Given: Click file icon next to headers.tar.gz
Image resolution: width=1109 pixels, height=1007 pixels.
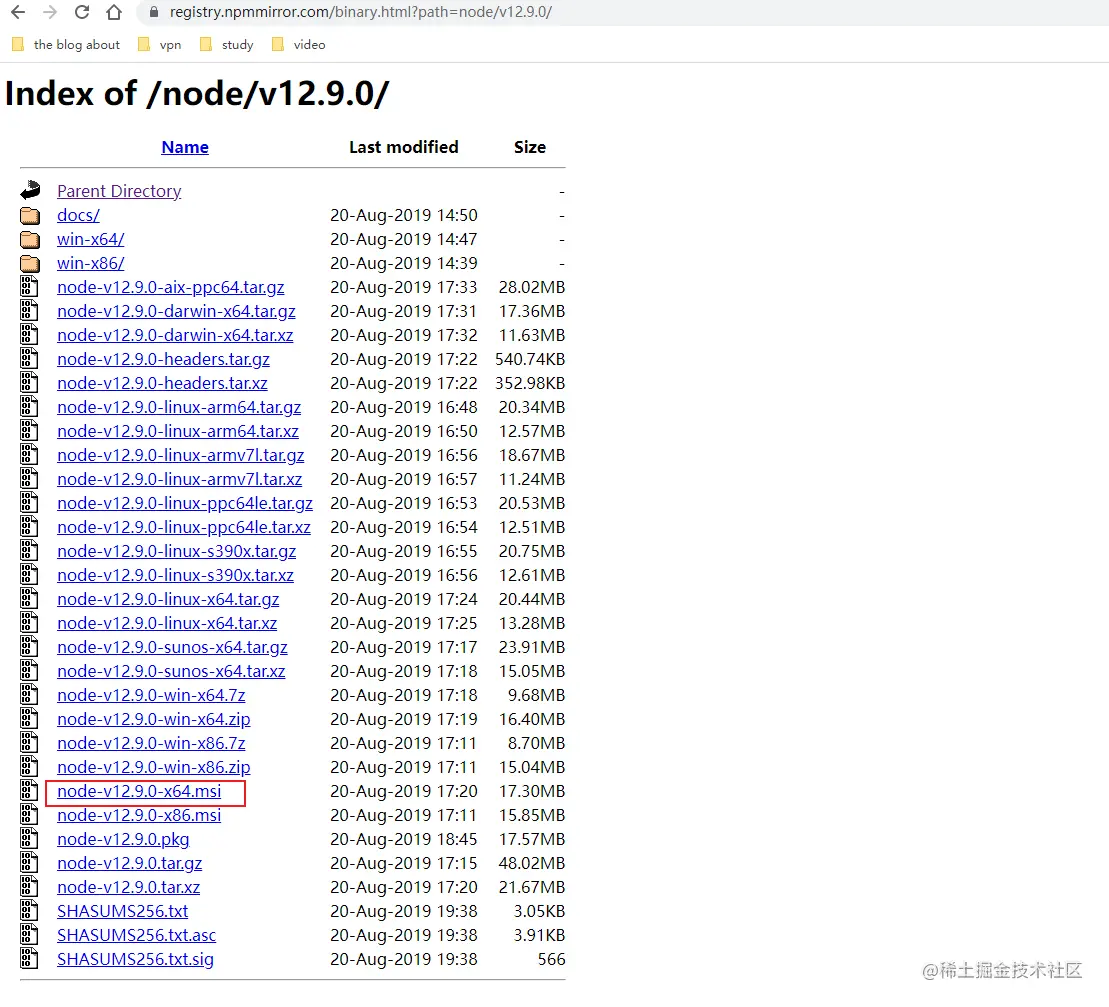Looking at the screenshot, I should [x=29, y=359].
